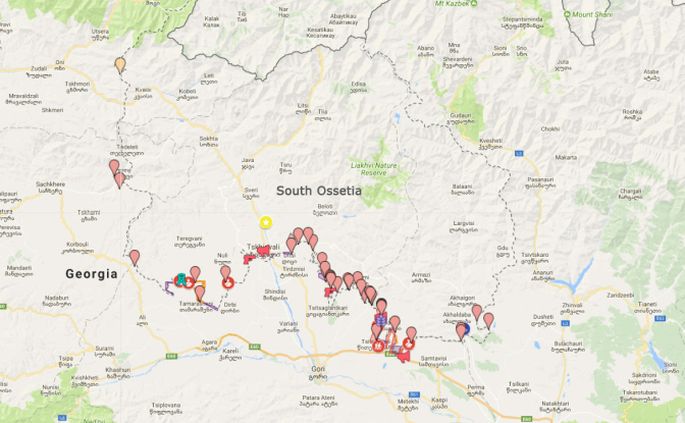The height and width of the screenshot is (423, 685).
Task: Select the pink pin above Tamarasheni label
Action: [x=200, y=293]
